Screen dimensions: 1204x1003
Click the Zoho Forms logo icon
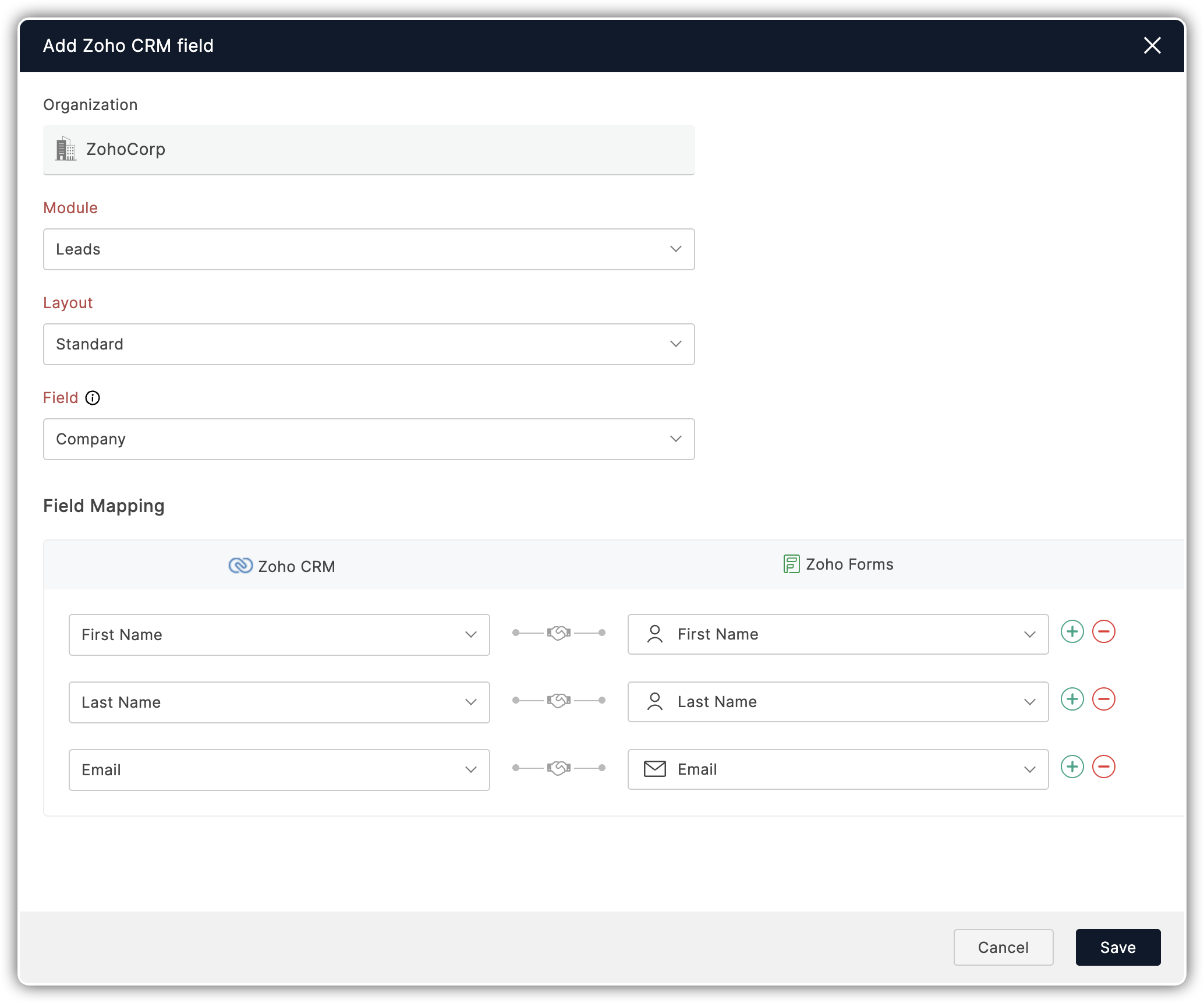point(791,564)
